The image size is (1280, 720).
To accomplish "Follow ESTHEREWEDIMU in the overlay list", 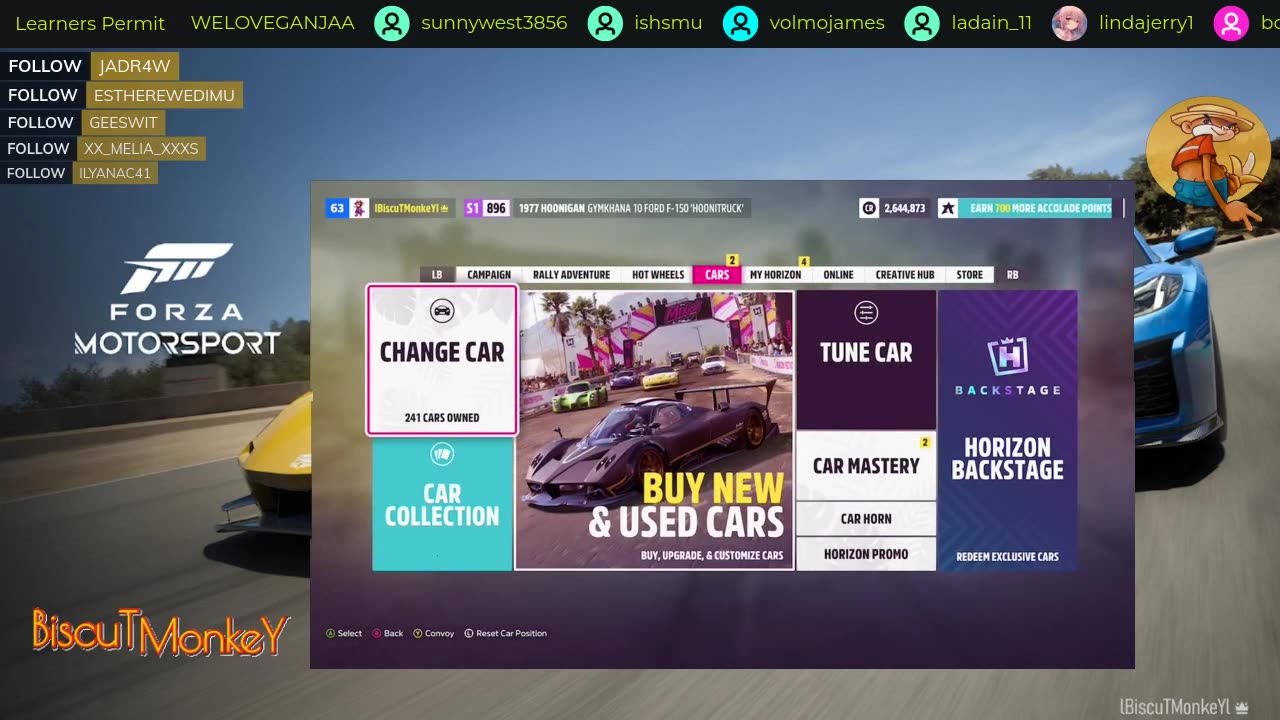I will click(x=121, y=95).
